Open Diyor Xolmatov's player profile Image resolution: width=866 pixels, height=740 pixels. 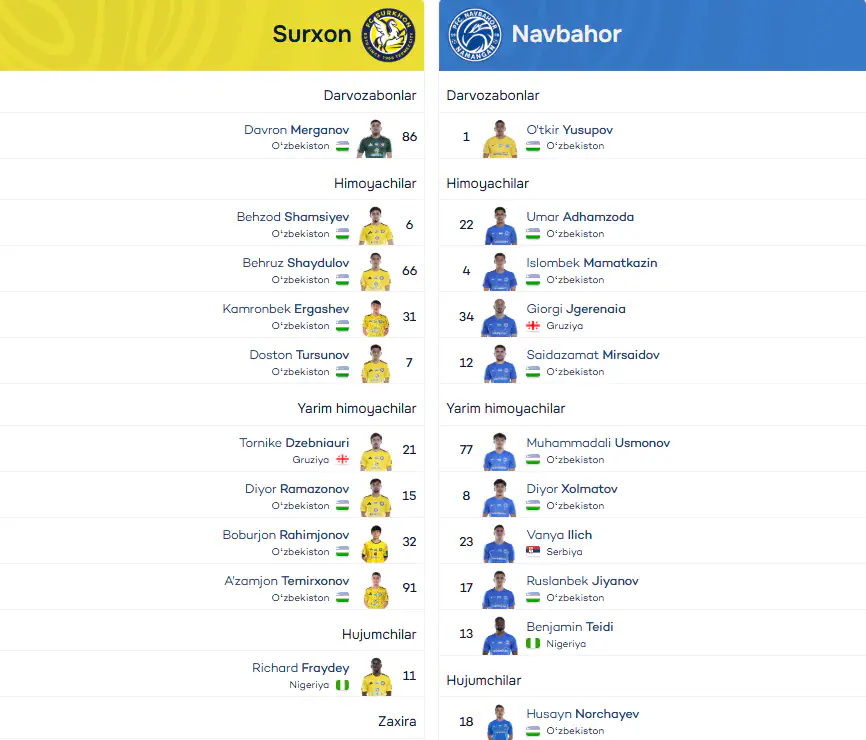pyautogui.click(x=572, y=489)
